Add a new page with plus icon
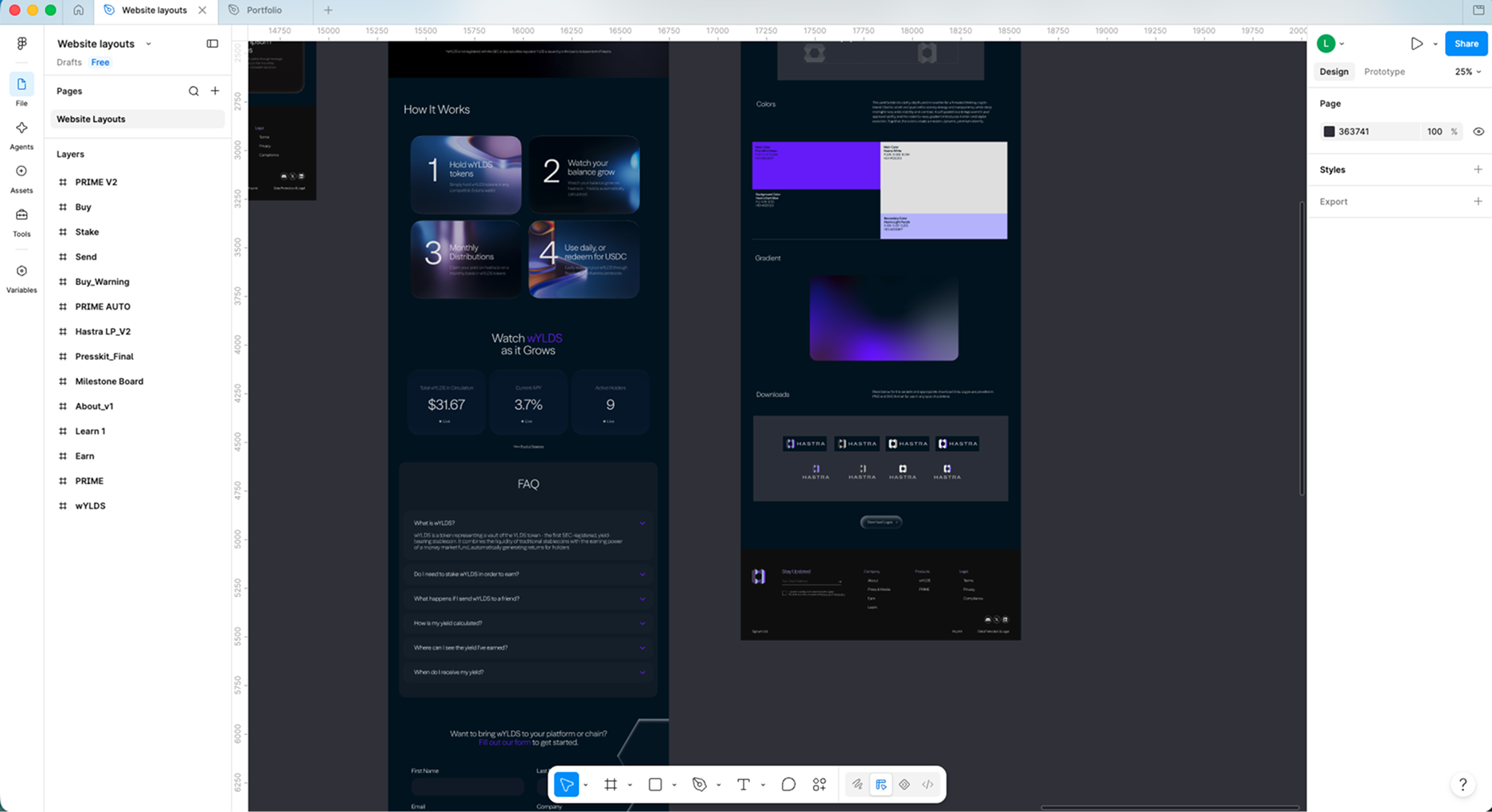The image size is (1492, 812). (215, 91)
